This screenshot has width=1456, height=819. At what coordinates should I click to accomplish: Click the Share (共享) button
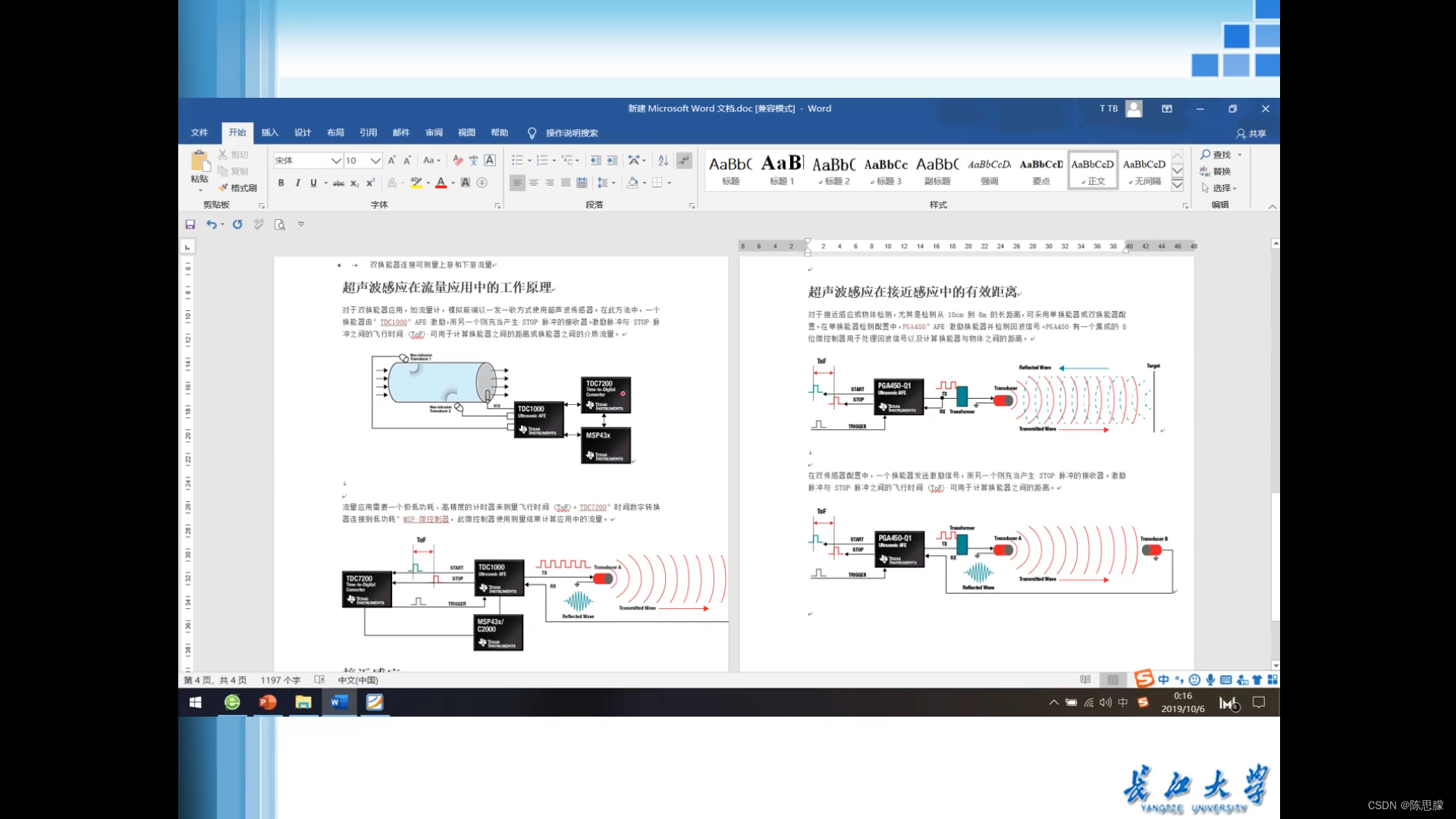coord(1251,133)
